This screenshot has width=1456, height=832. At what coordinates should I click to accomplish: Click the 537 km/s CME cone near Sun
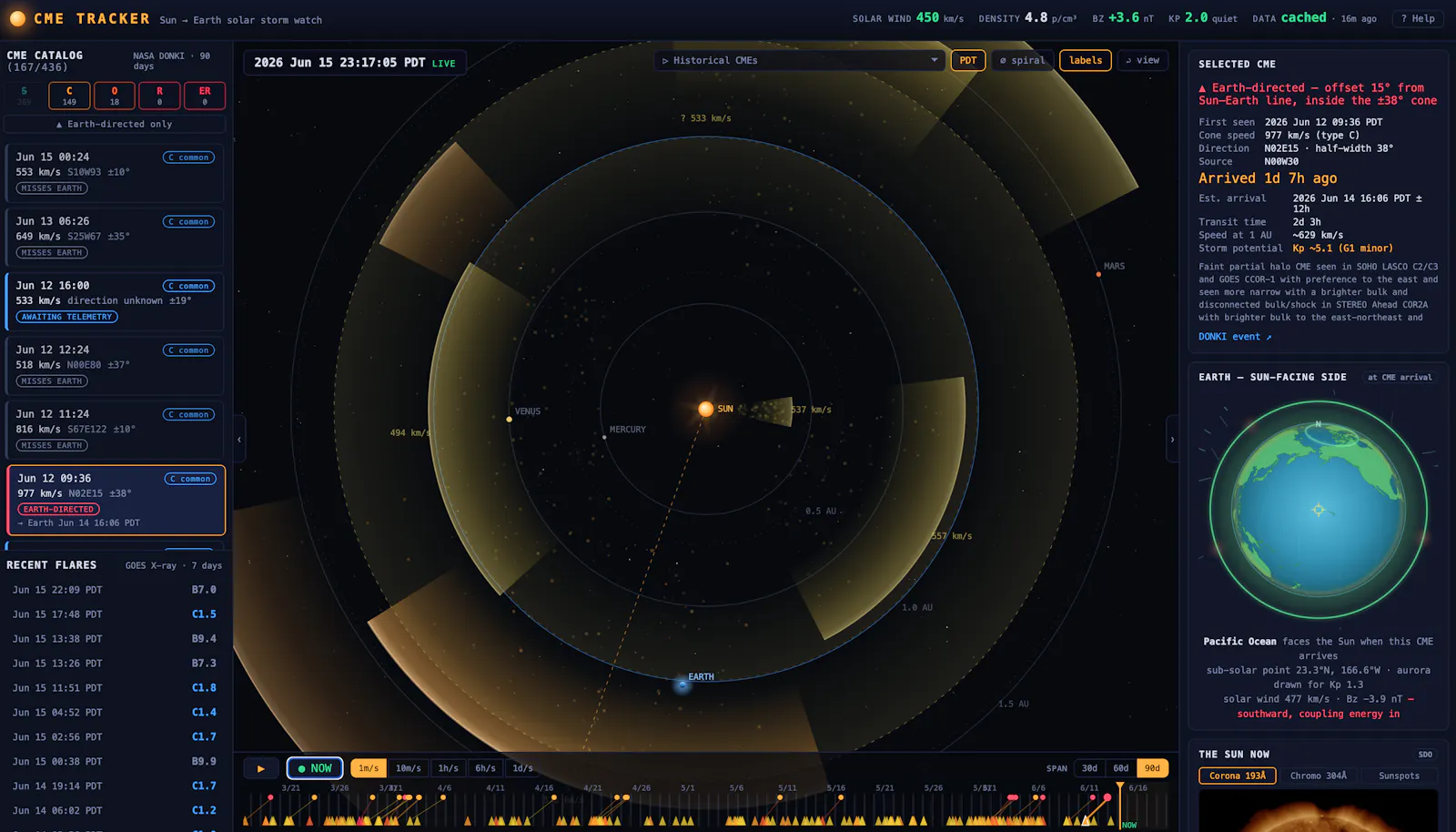(x=766, y=411)
